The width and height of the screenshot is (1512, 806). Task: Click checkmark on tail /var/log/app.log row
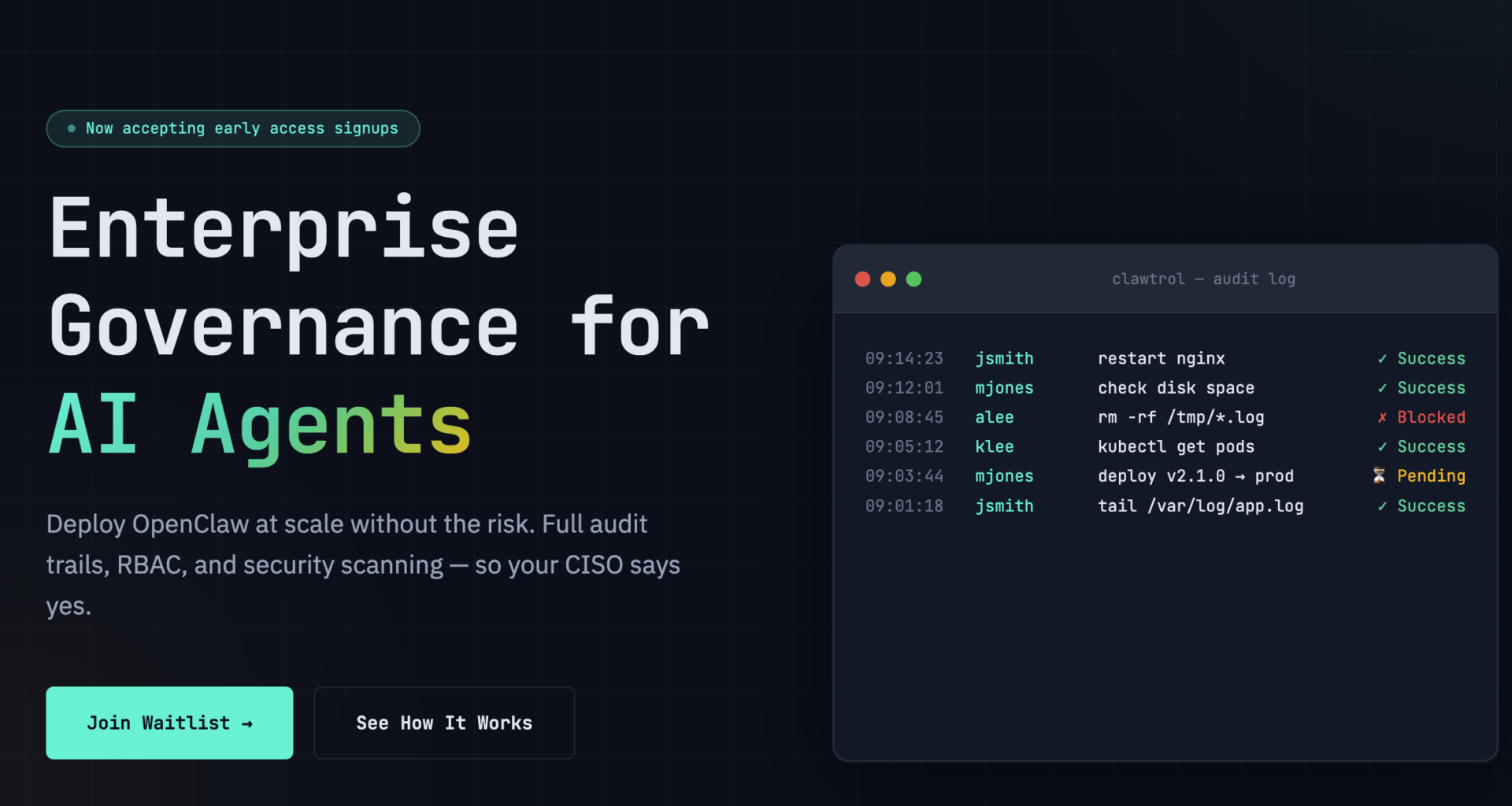pos(1382,506)
